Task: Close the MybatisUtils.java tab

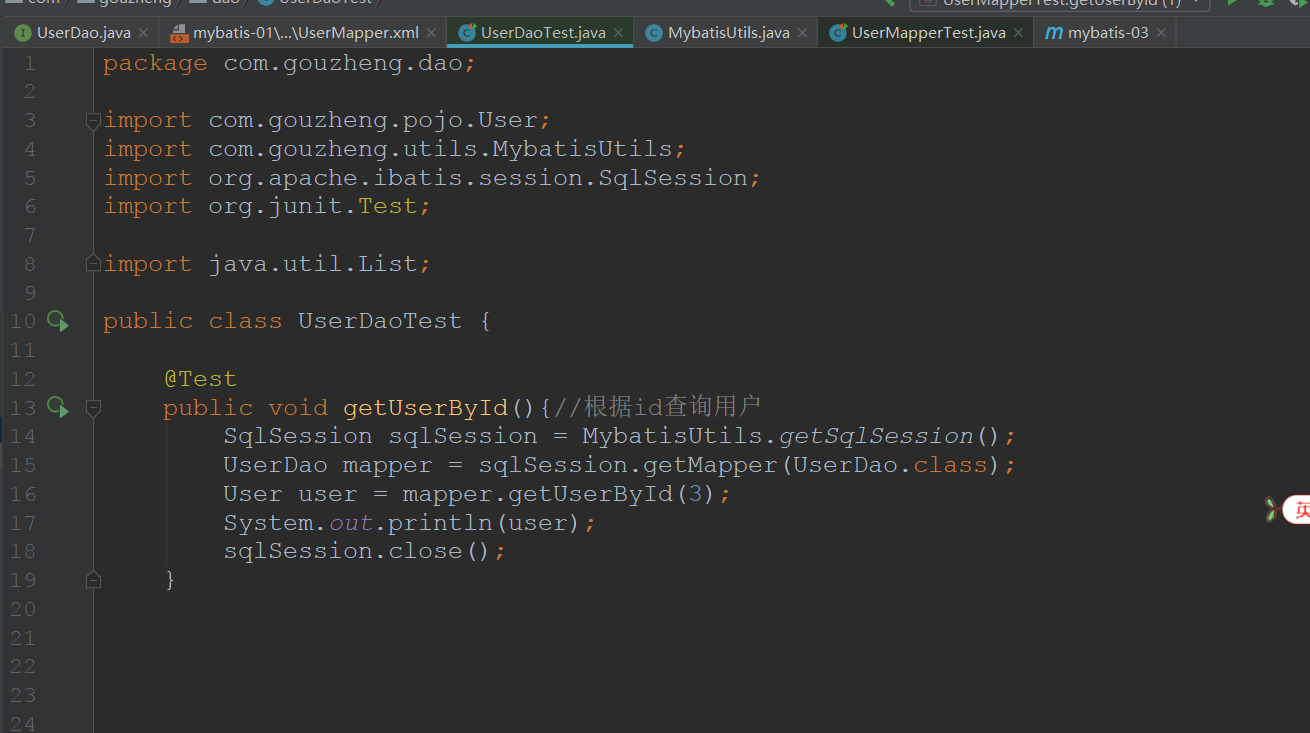Action: [802, 33]
